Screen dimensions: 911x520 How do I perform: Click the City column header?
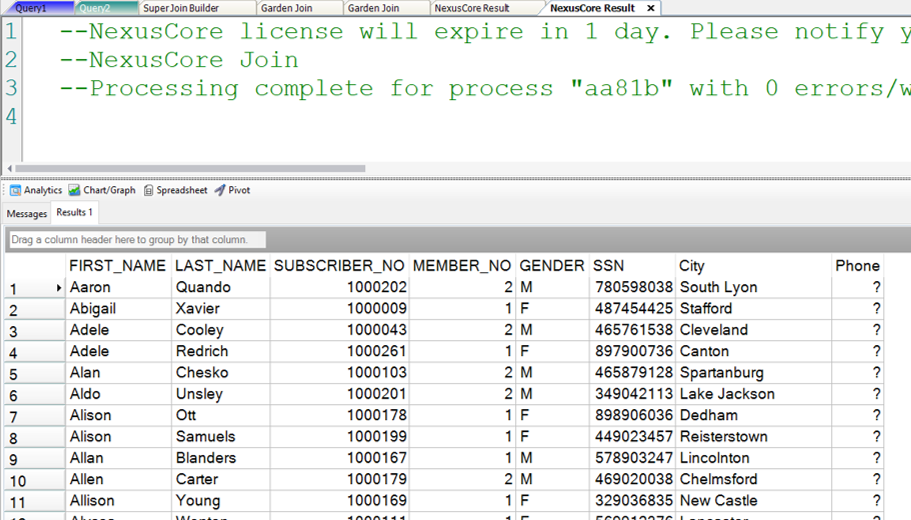point(692,266)
